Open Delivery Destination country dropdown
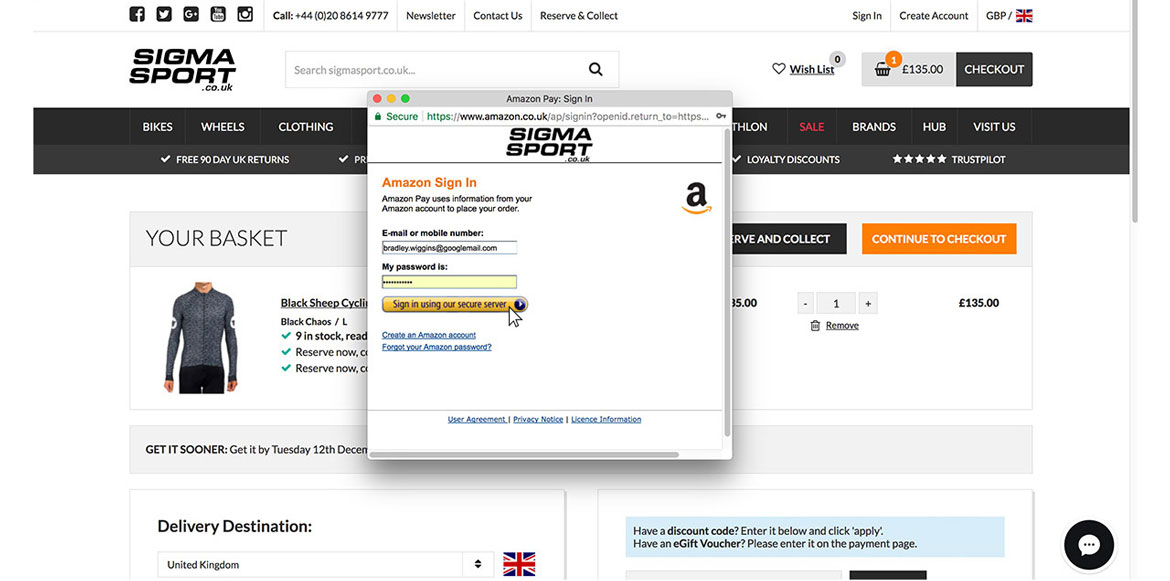 click(x=325, y=565)
